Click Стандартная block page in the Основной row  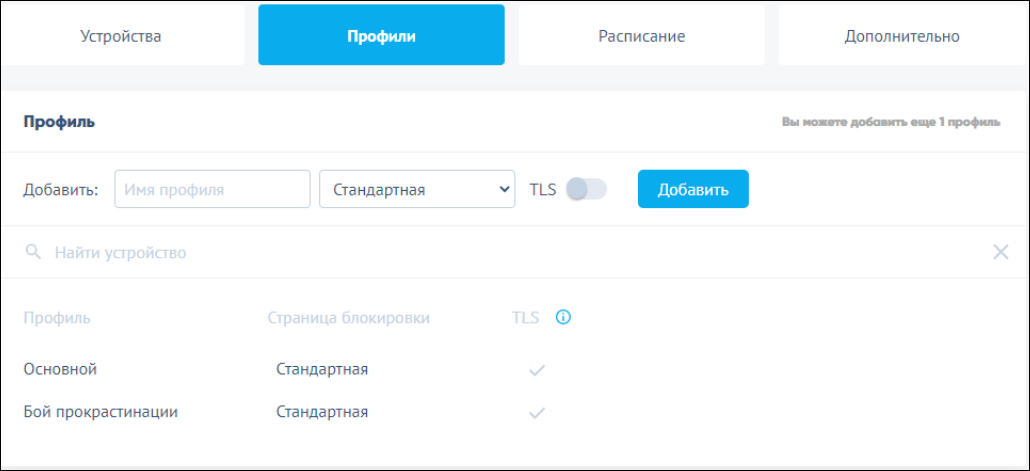click(322, 369)
